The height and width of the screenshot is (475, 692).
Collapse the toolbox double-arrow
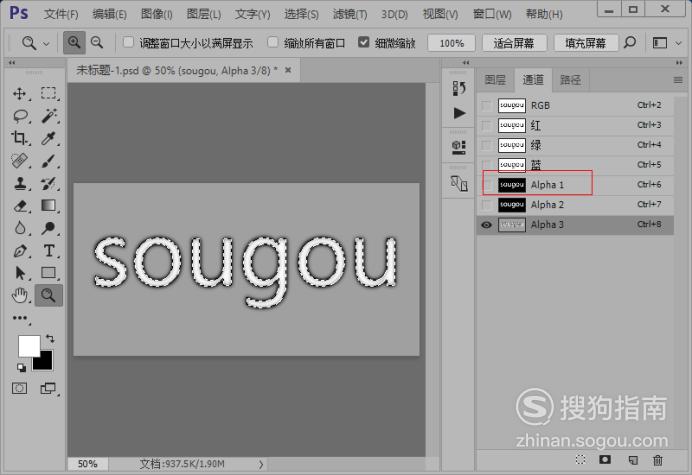[x=11, y=62]
